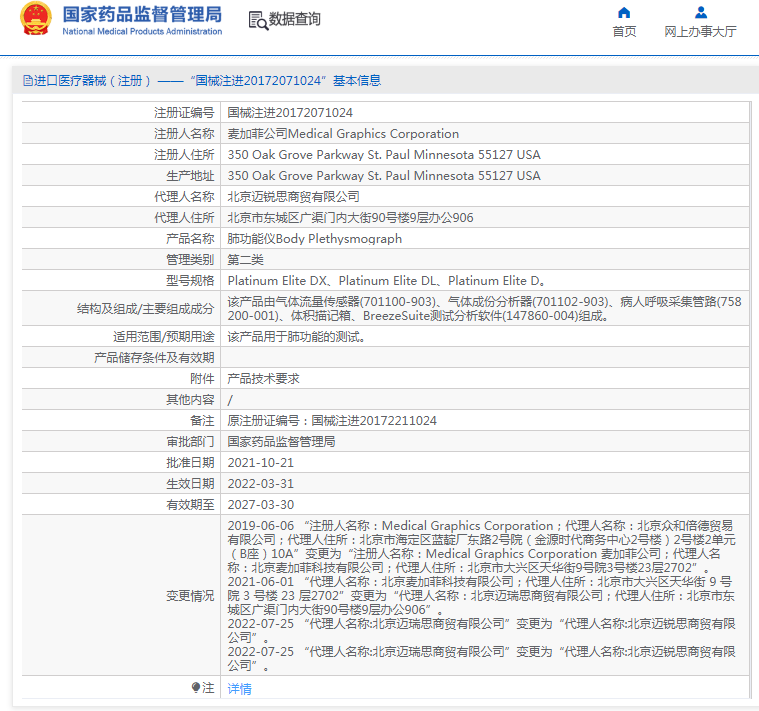Image resolution: width=759 pixels, height=711 pixels.
Task: Click the 国家药品监督管理局 site title
Action: (142, 15)
